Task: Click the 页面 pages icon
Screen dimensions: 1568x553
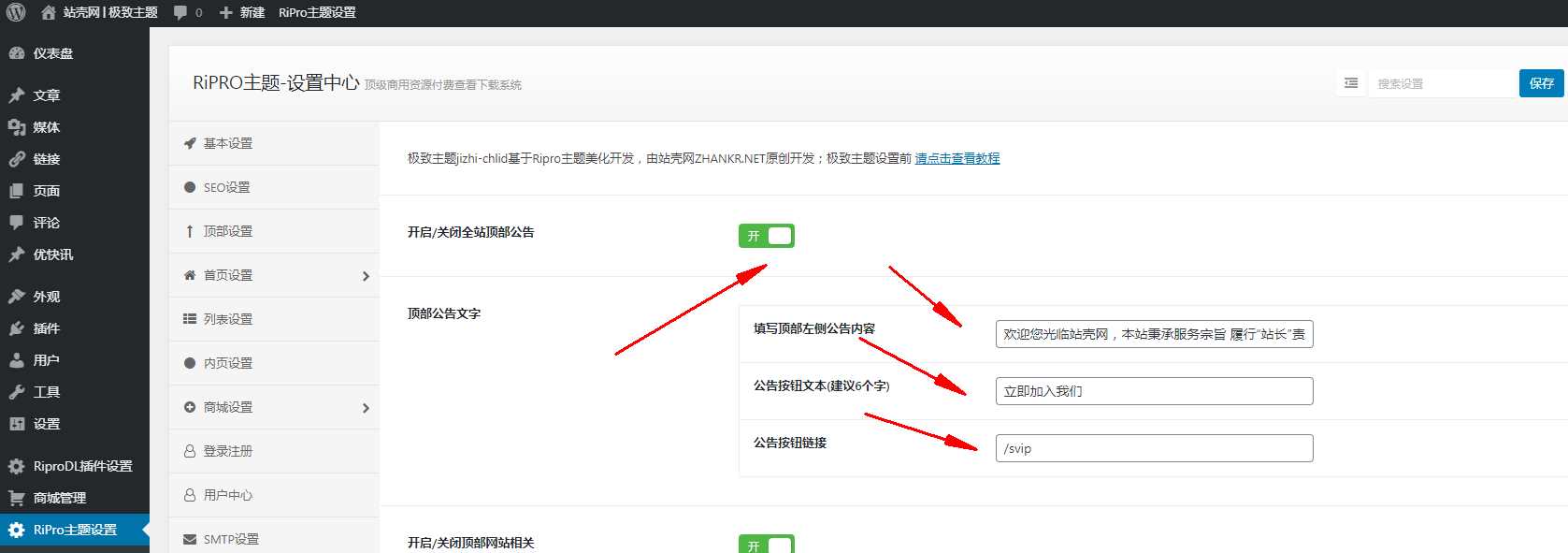Action: tap(16, 191)
